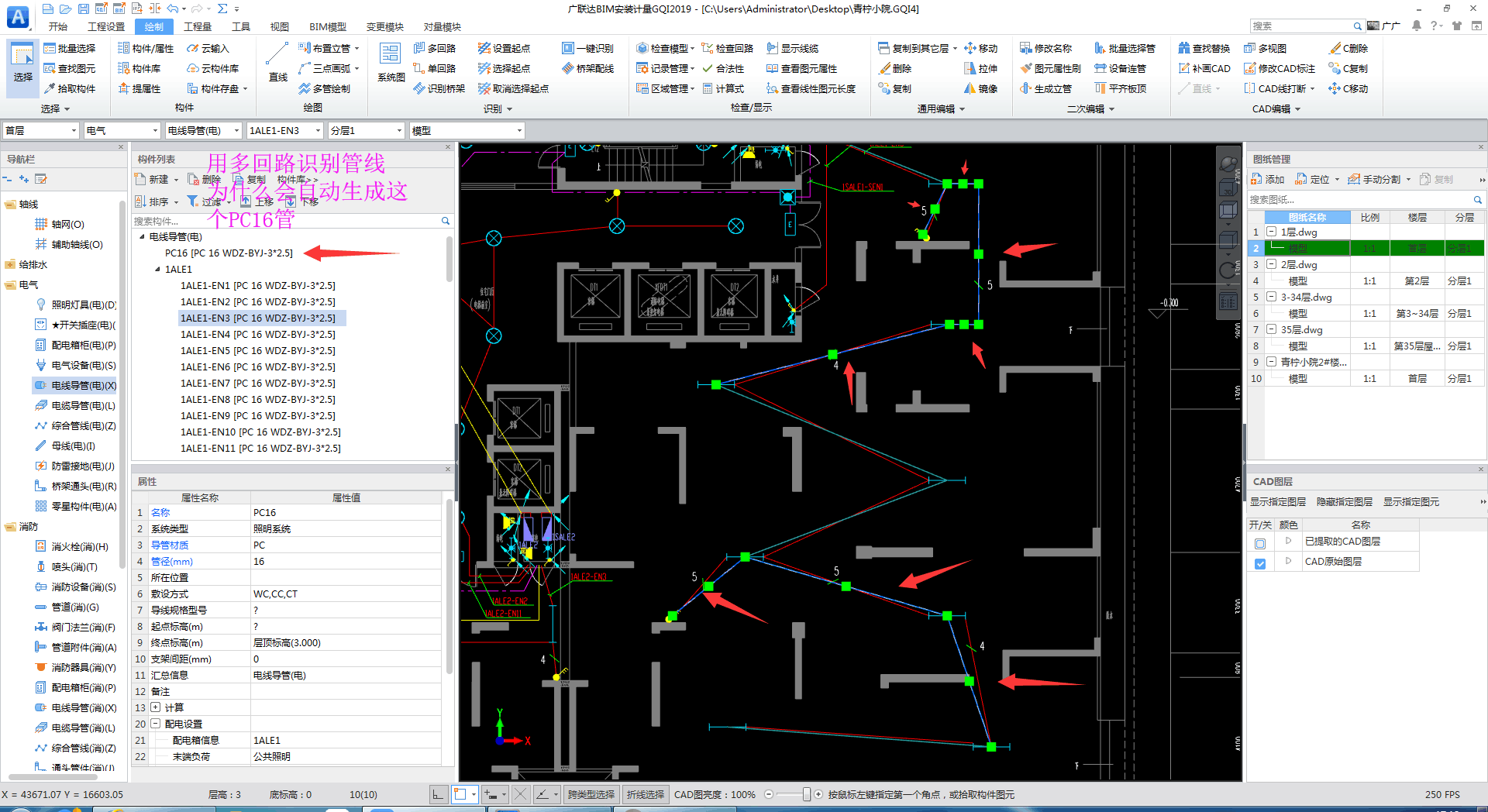Click the summation calculate icon in title bar
Screen dimensions: 1488x812
(222, 9)
